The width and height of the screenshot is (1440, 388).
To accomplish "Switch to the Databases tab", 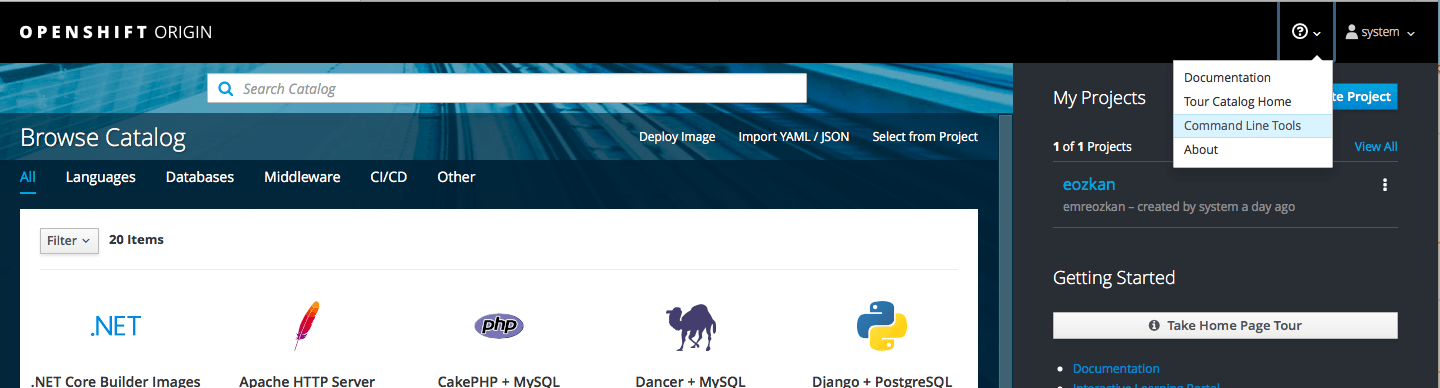I will 200,177.
